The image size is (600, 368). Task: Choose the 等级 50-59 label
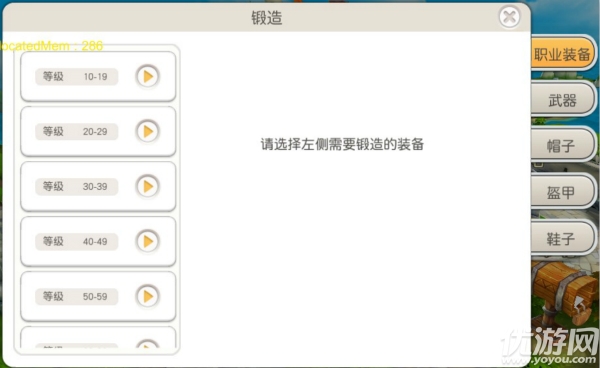(77, 296)
